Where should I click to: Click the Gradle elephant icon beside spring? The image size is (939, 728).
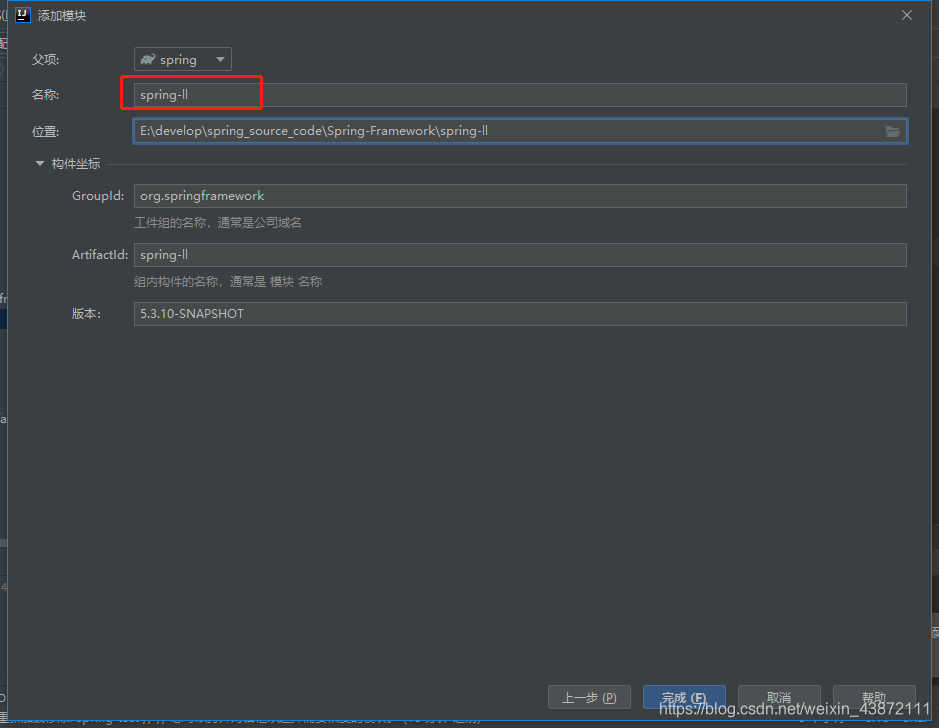(x=147, y=60)
